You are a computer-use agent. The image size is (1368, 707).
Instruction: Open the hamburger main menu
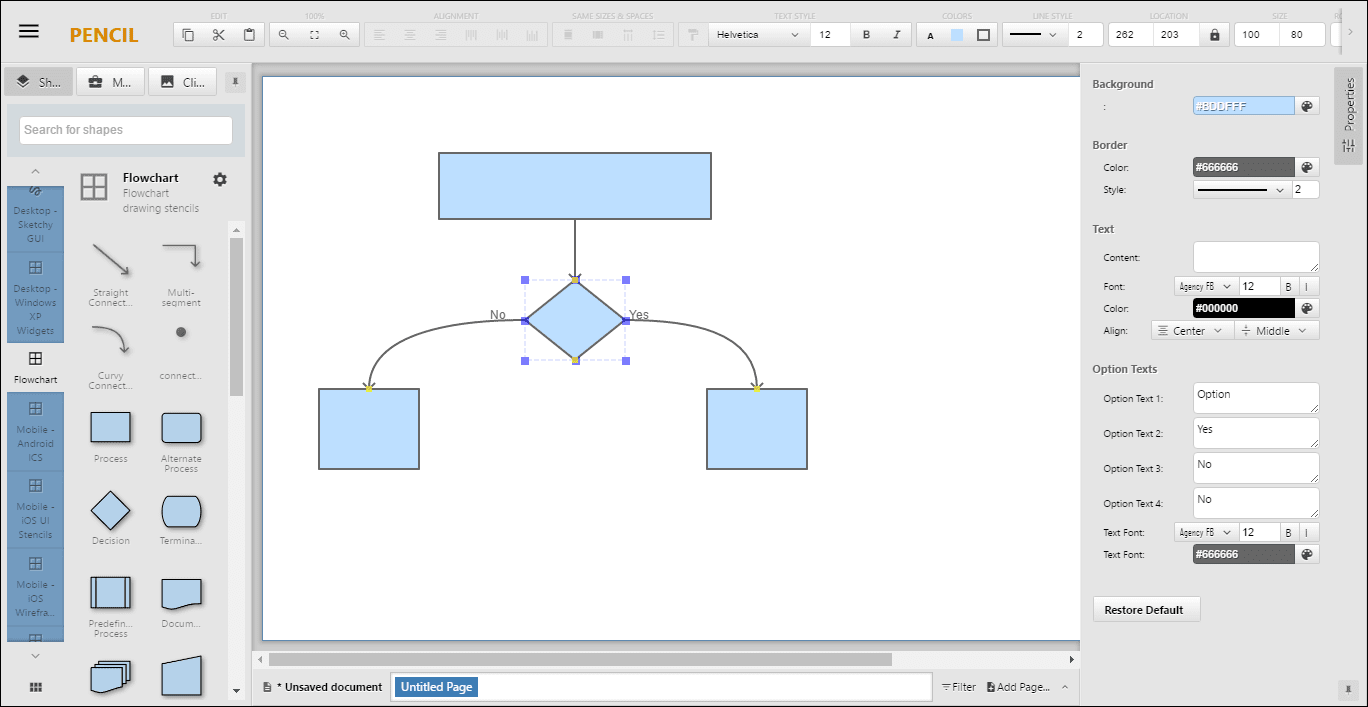pyautogui.click(x=29, y=31)
